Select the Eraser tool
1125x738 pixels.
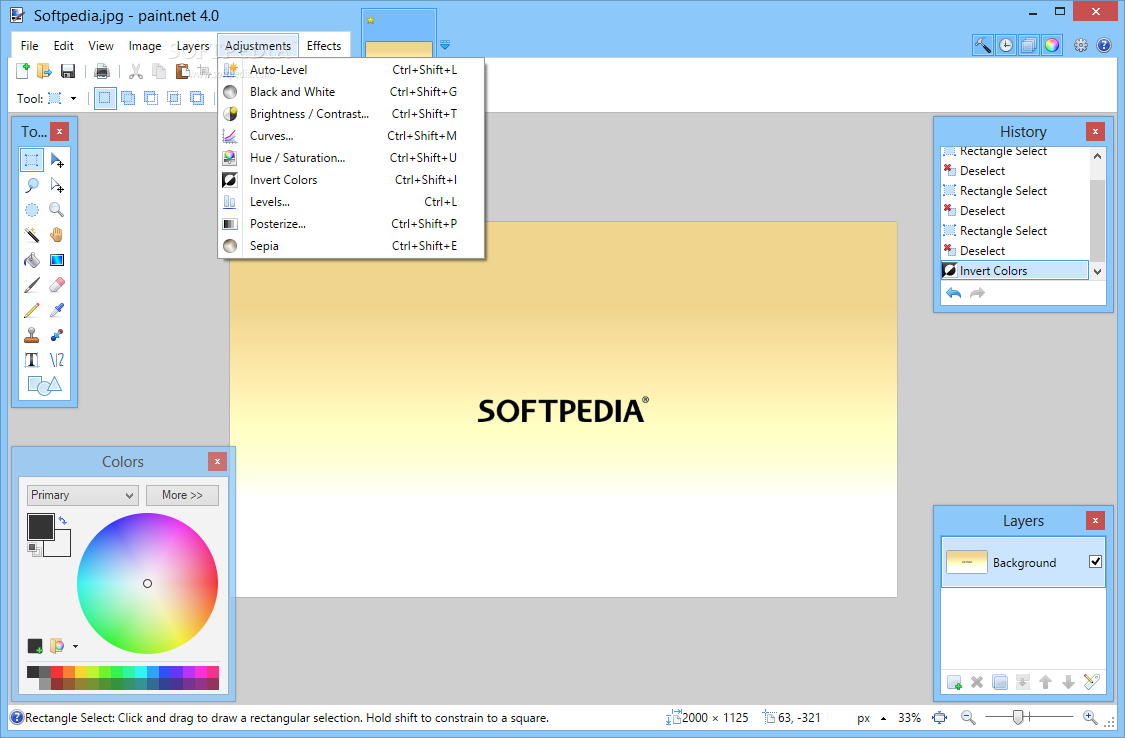[57, 285]
